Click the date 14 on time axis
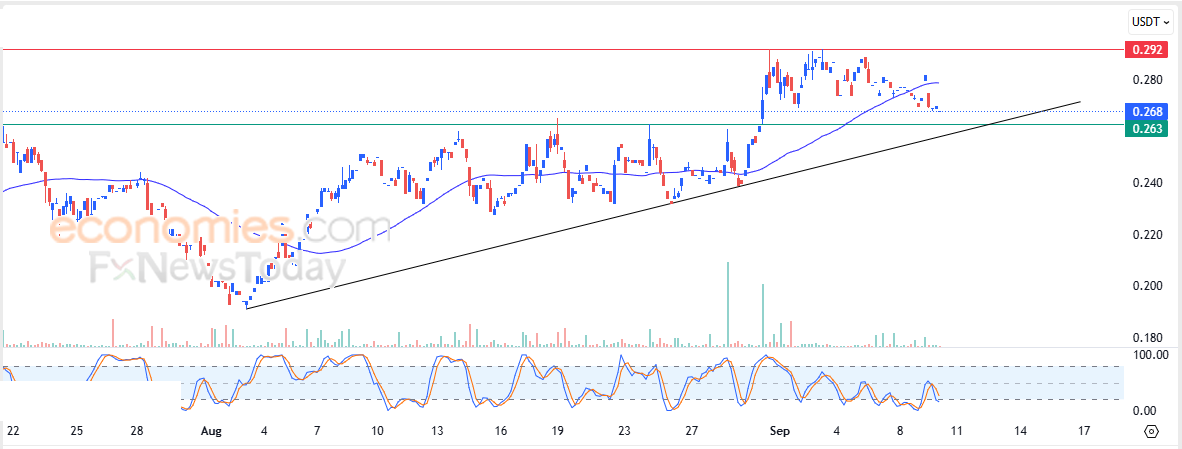 1021,432
